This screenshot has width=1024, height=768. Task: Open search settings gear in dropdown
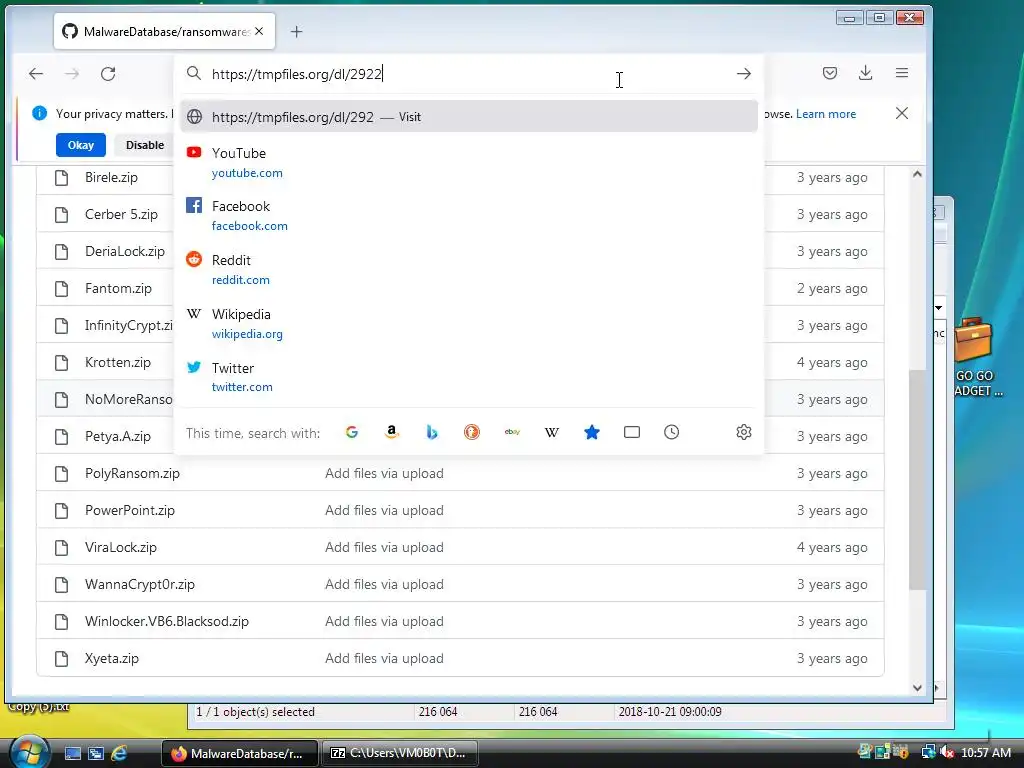click(x=743, y=432)
